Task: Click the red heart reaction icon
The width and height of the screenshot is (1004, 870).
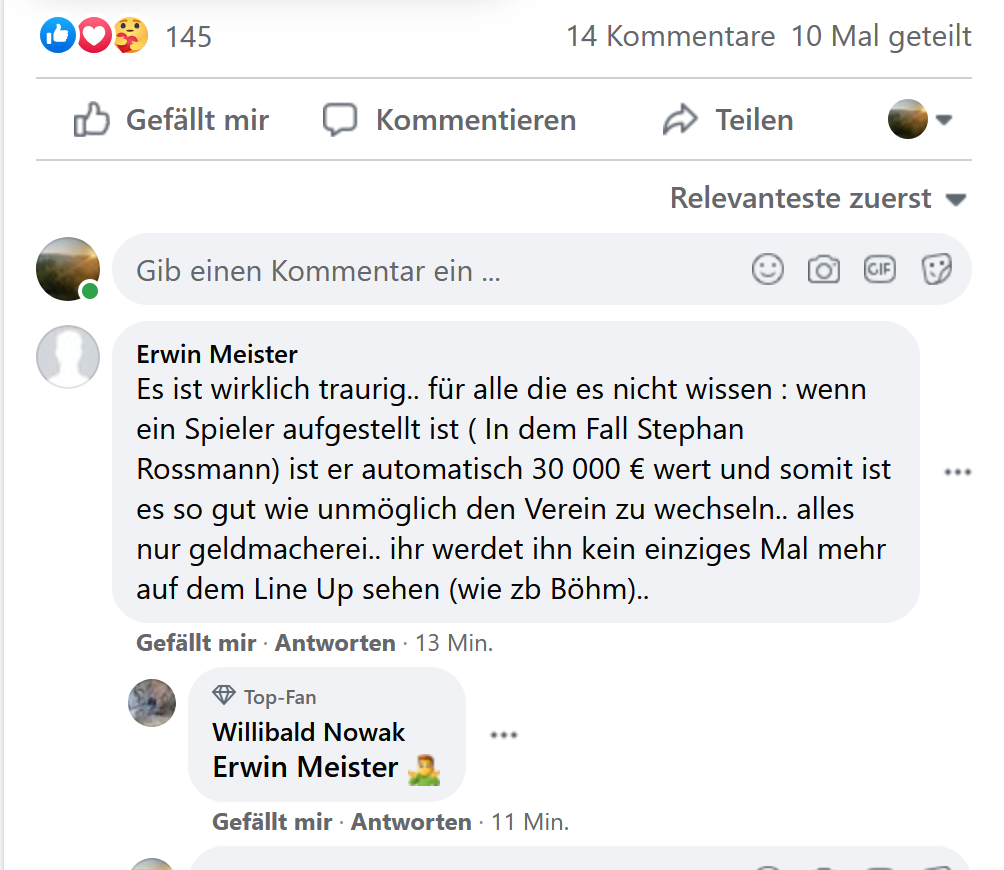Action: pos(94,37)
